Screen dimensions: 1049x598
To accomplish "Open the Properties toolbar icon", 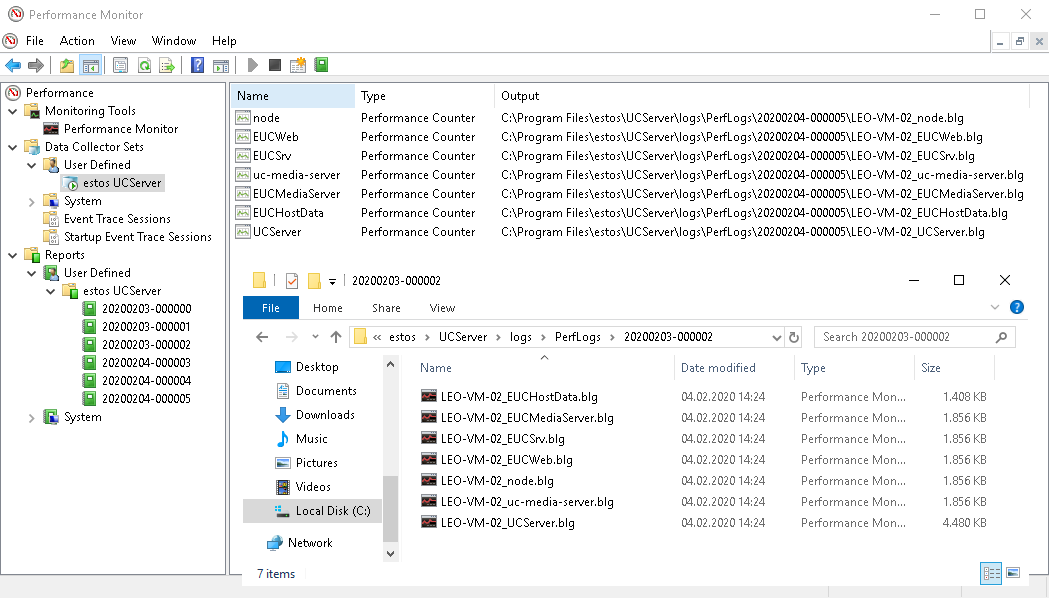I will (121, 65).
